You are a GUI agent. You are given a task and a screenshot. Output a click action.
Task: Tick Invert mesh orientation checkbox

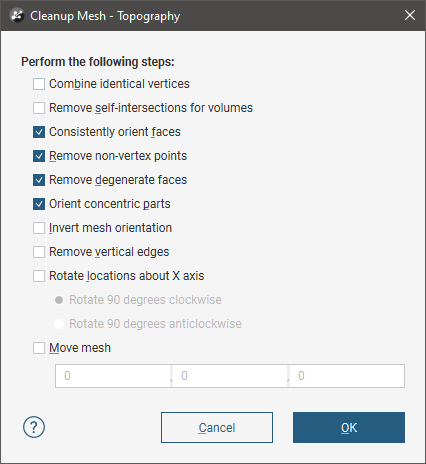[x=39, y=228]
